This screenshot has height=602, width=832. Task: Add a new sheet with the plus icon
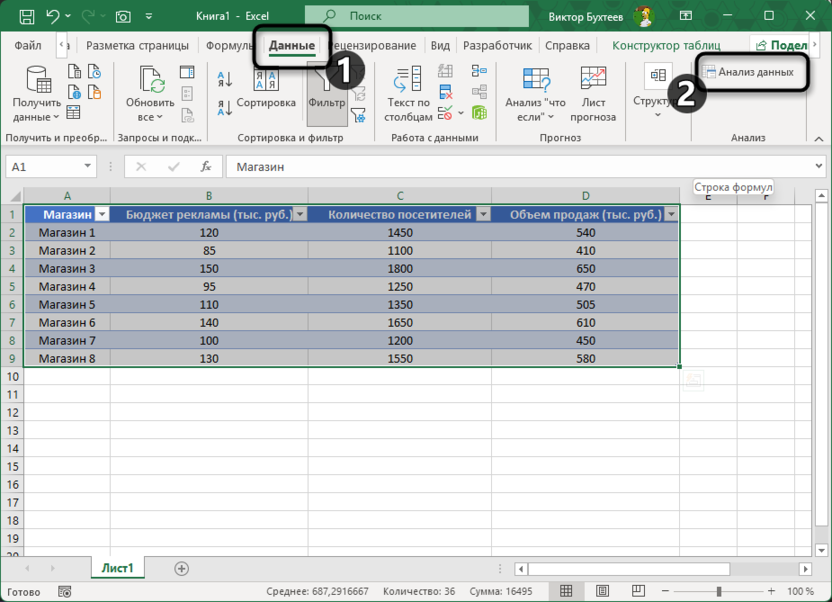point(181,568)
